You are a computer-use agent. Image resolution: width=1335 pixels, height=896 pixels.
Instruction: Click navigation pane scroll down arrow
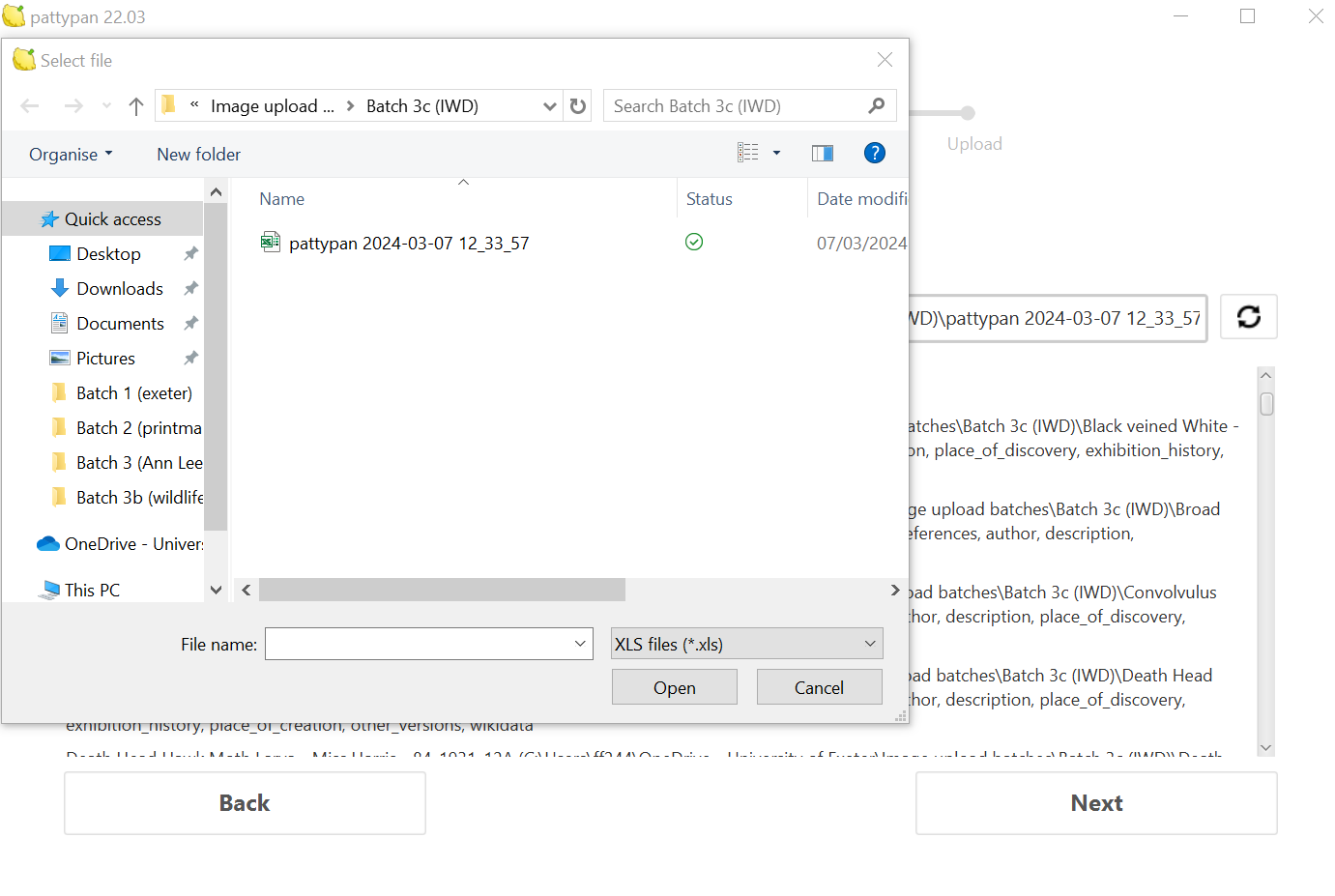(217, 590)
